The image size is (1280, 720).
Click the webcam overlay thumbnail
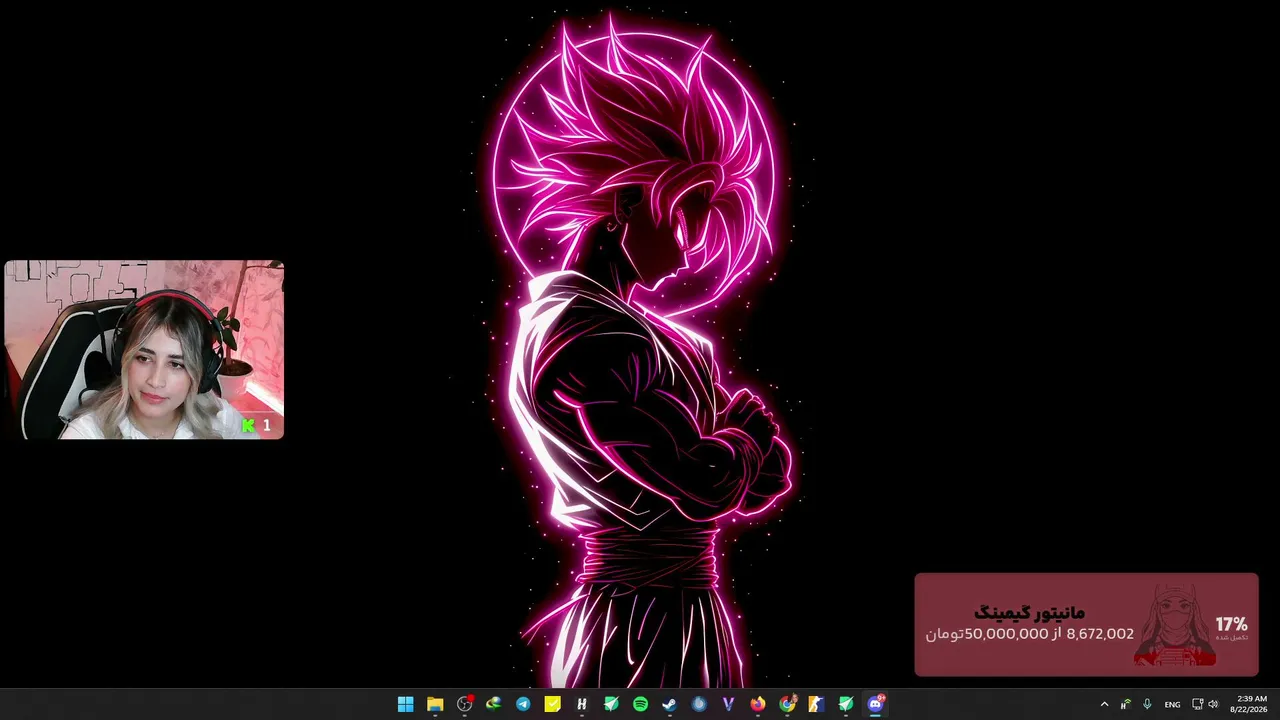click(x=144, y=350)
